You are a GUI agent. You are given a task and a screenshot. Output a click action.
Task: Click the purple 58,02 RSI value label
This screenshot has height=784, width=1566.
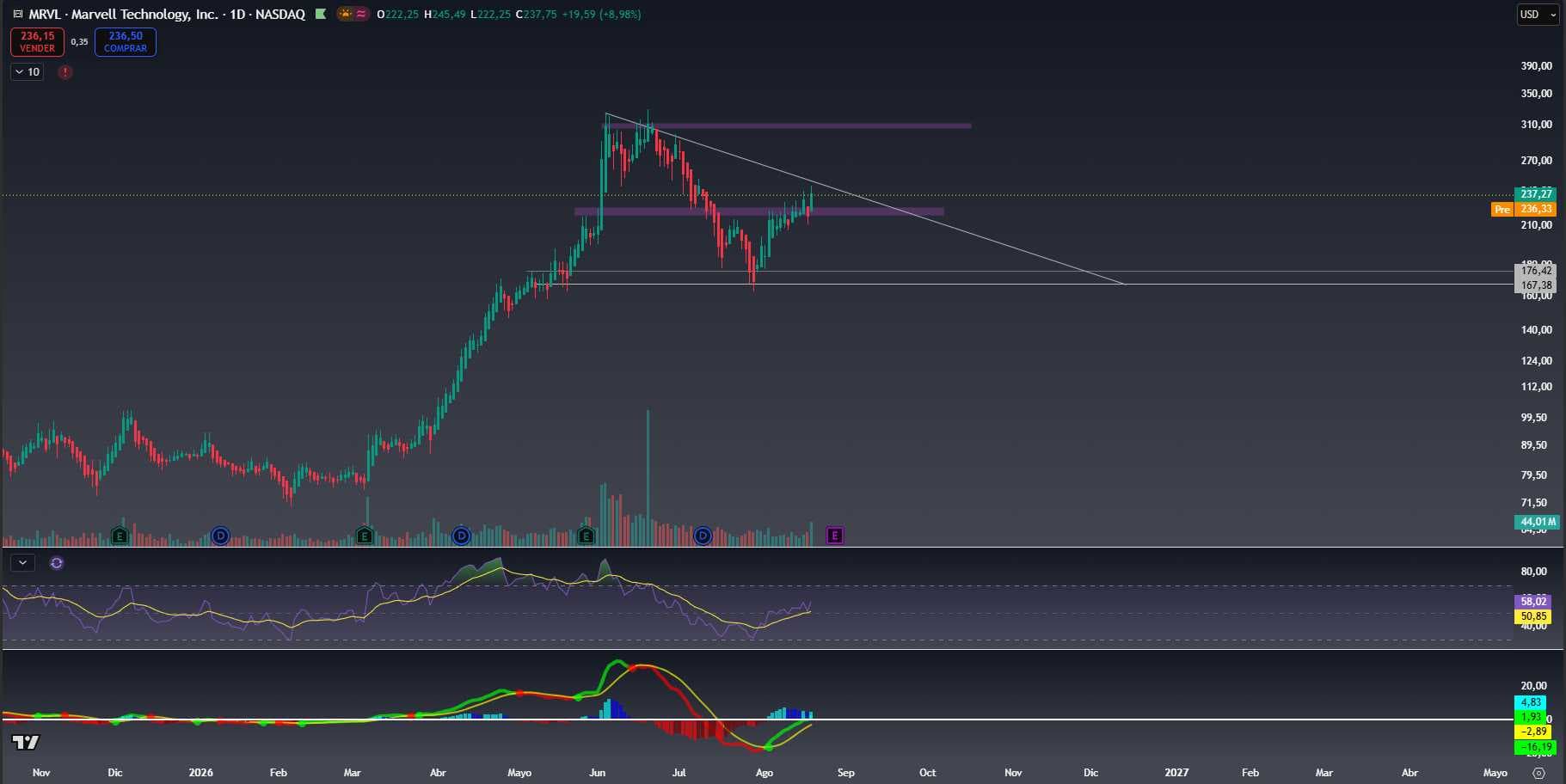[1533, 602]
